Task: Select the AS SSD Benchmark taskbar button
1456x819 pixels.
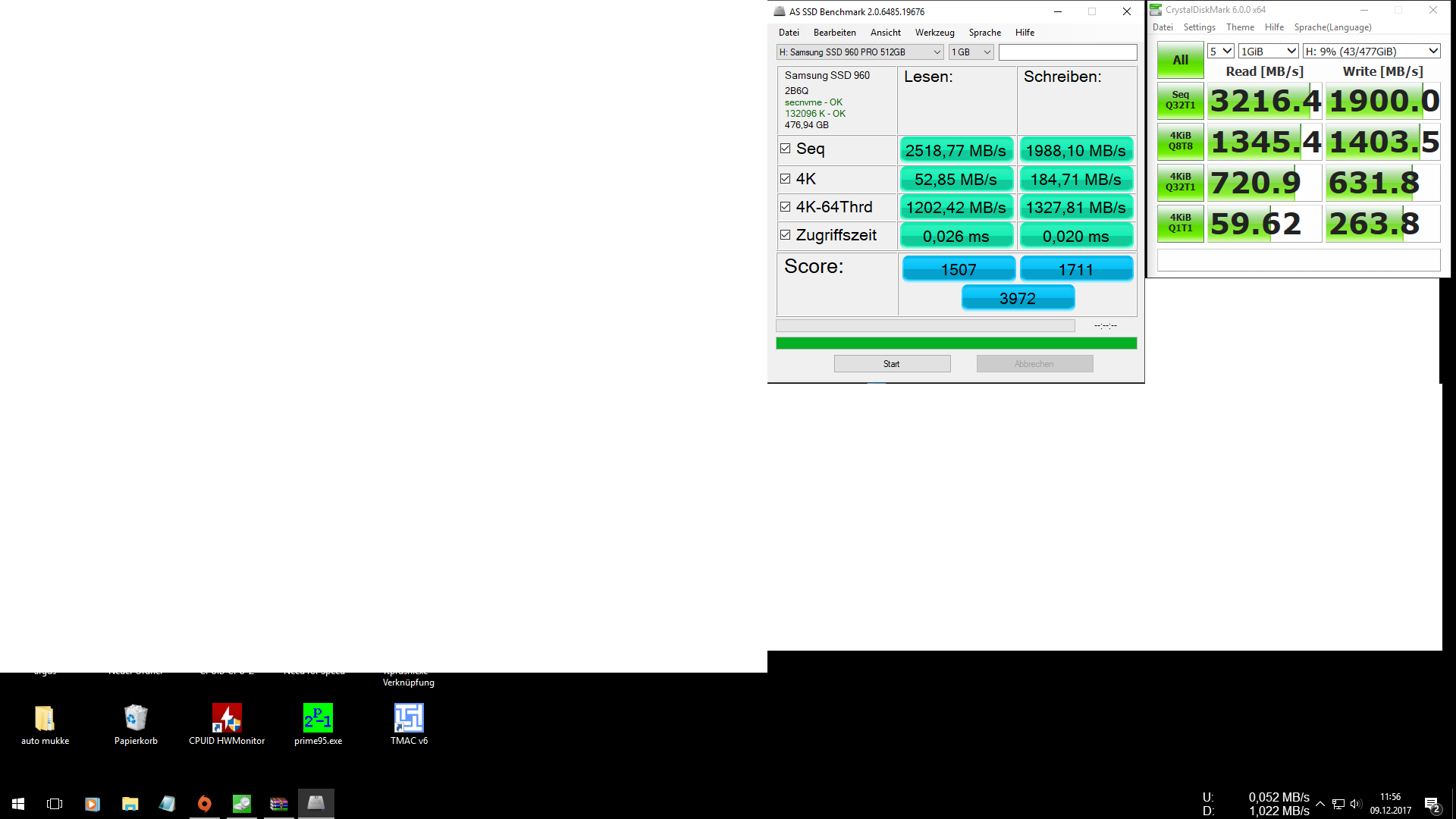Action: click(316, 804)
